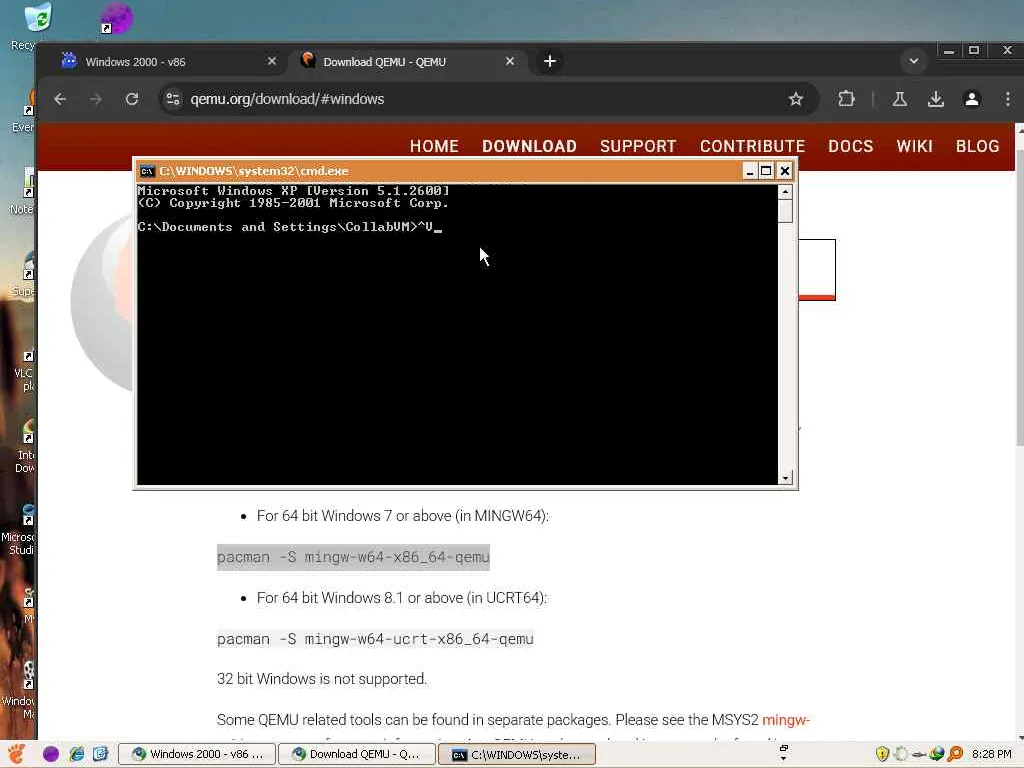
Task: Click the mingw- link in MSYS2 sentence
Action: point(786,720)
